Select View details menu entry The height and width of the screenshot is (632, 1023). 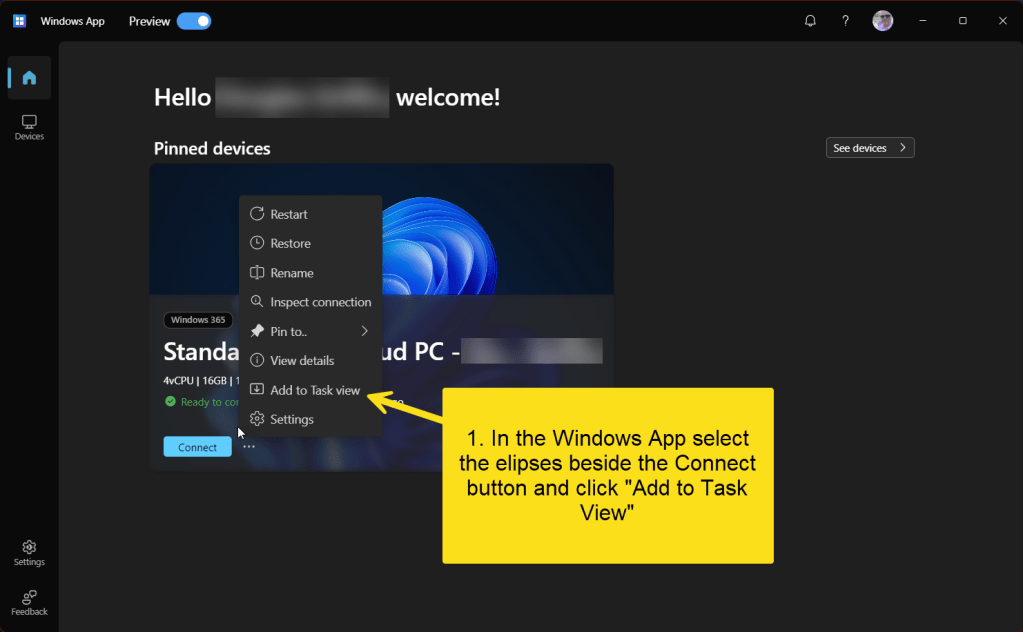tap(302, 360)
